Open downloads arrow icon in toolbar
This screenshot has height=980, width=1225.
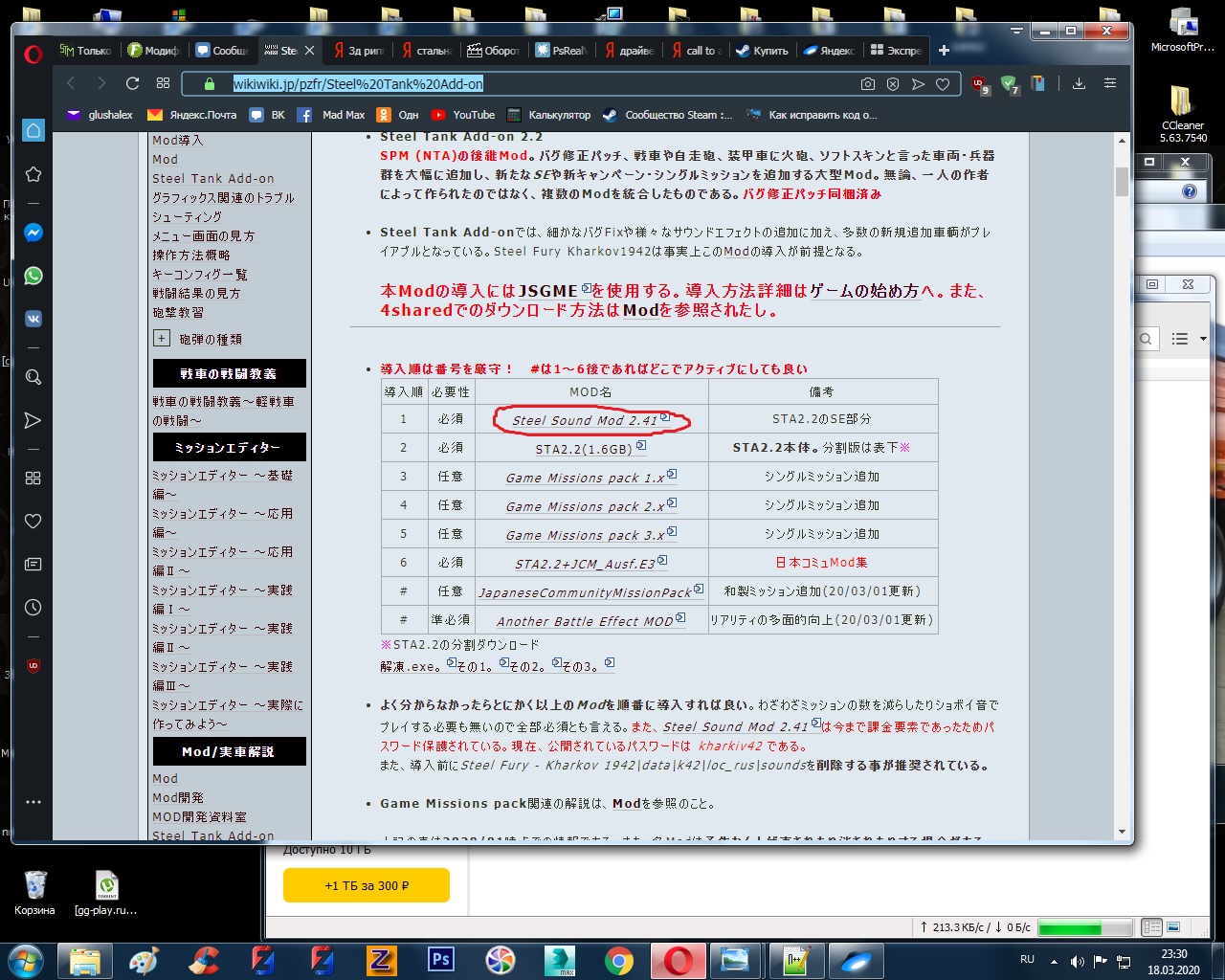point(1079,84)
